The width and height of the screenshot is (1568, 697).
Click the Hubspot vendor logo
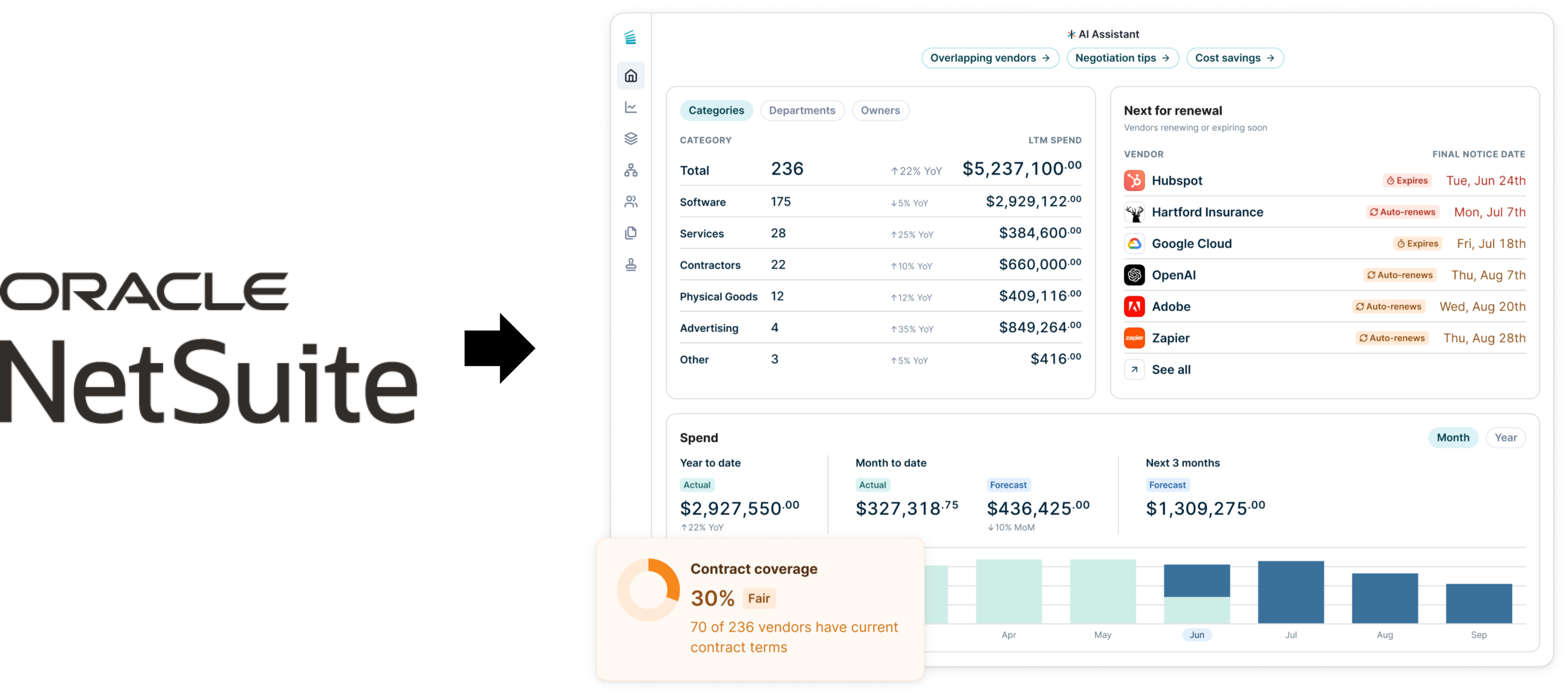[x=1134, y=181]
